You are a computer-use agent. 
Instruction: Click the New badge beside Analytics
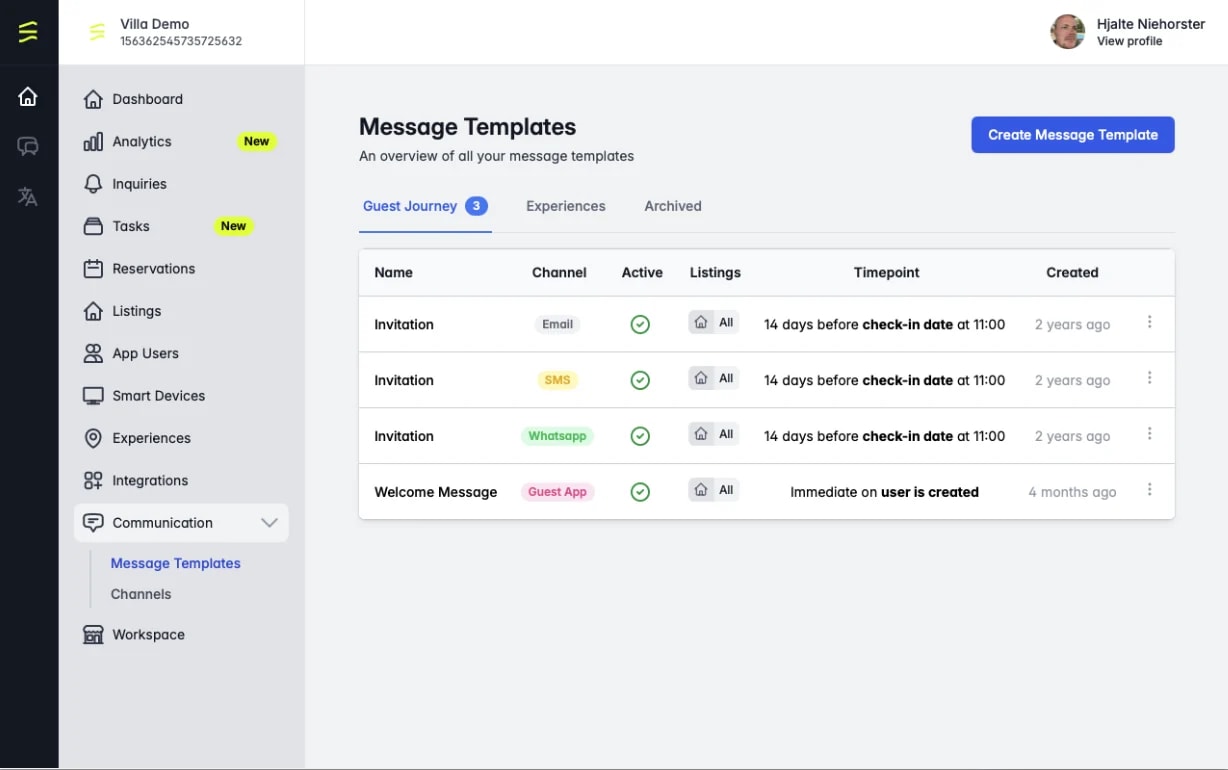[x=257, y=142]
